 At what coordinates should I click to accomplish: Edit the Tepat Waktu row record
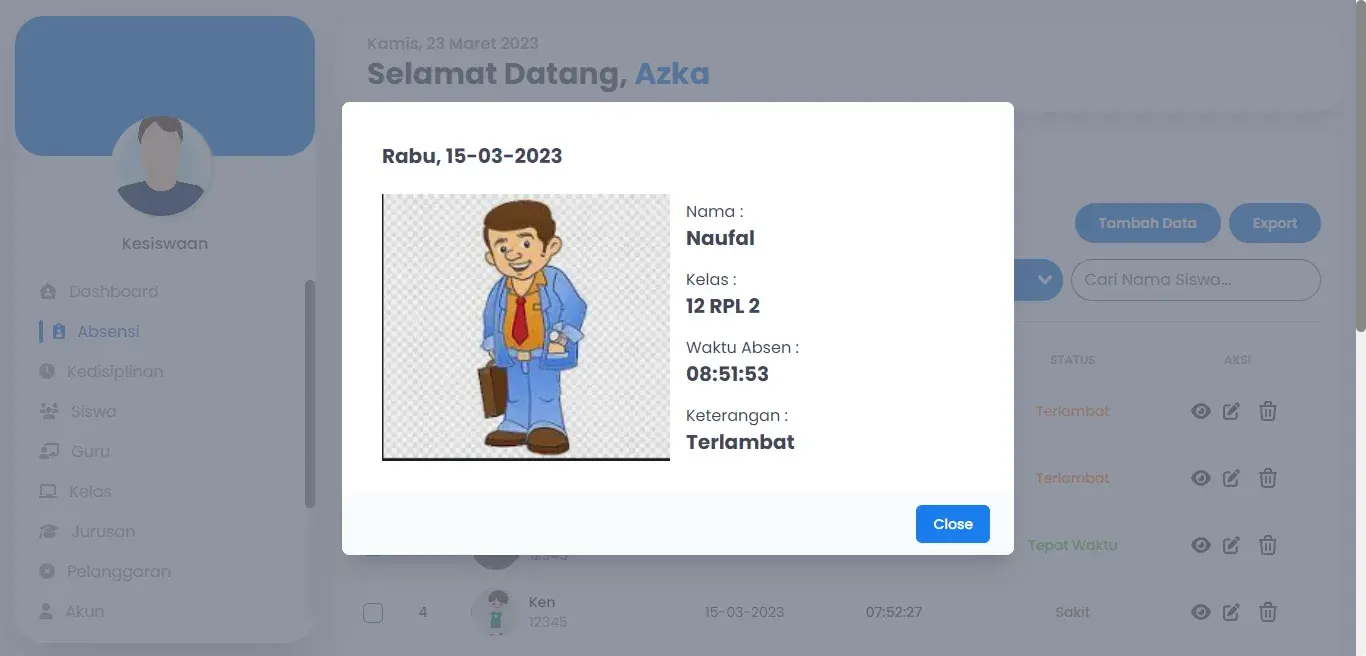point(1231,545)
